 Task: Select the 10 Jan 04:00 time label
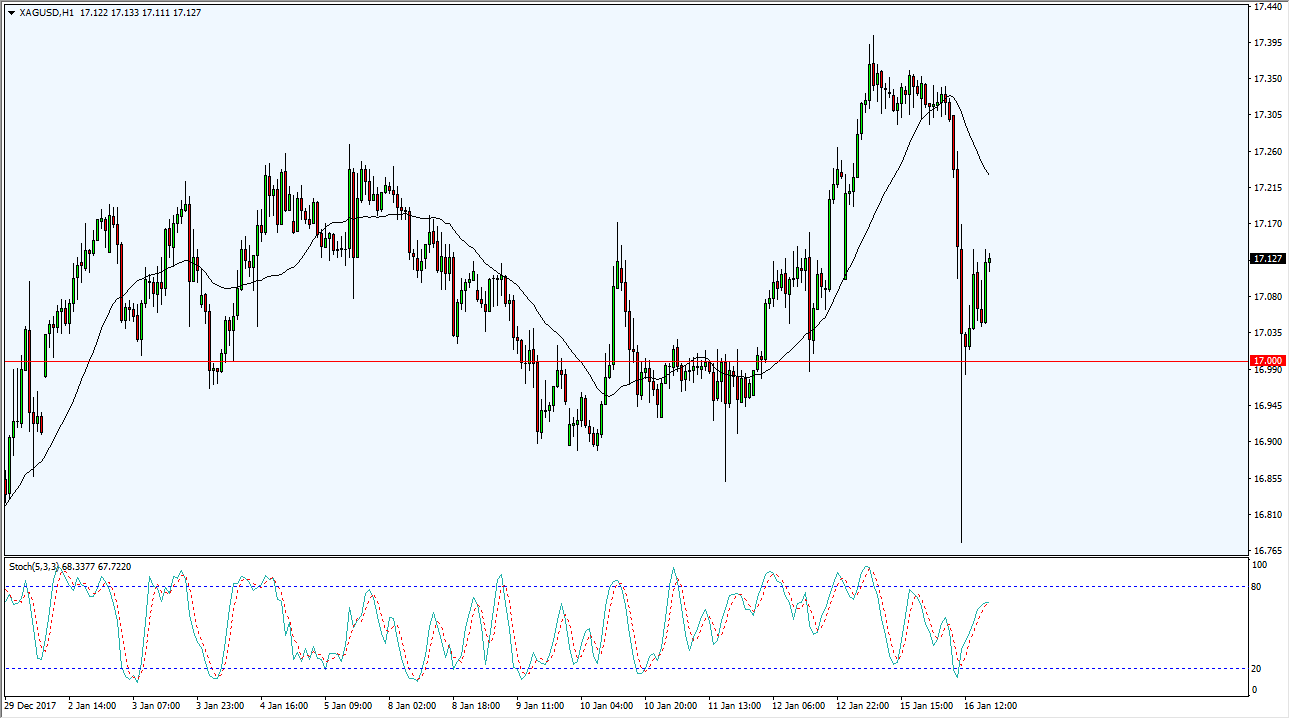tap(608, 706)
